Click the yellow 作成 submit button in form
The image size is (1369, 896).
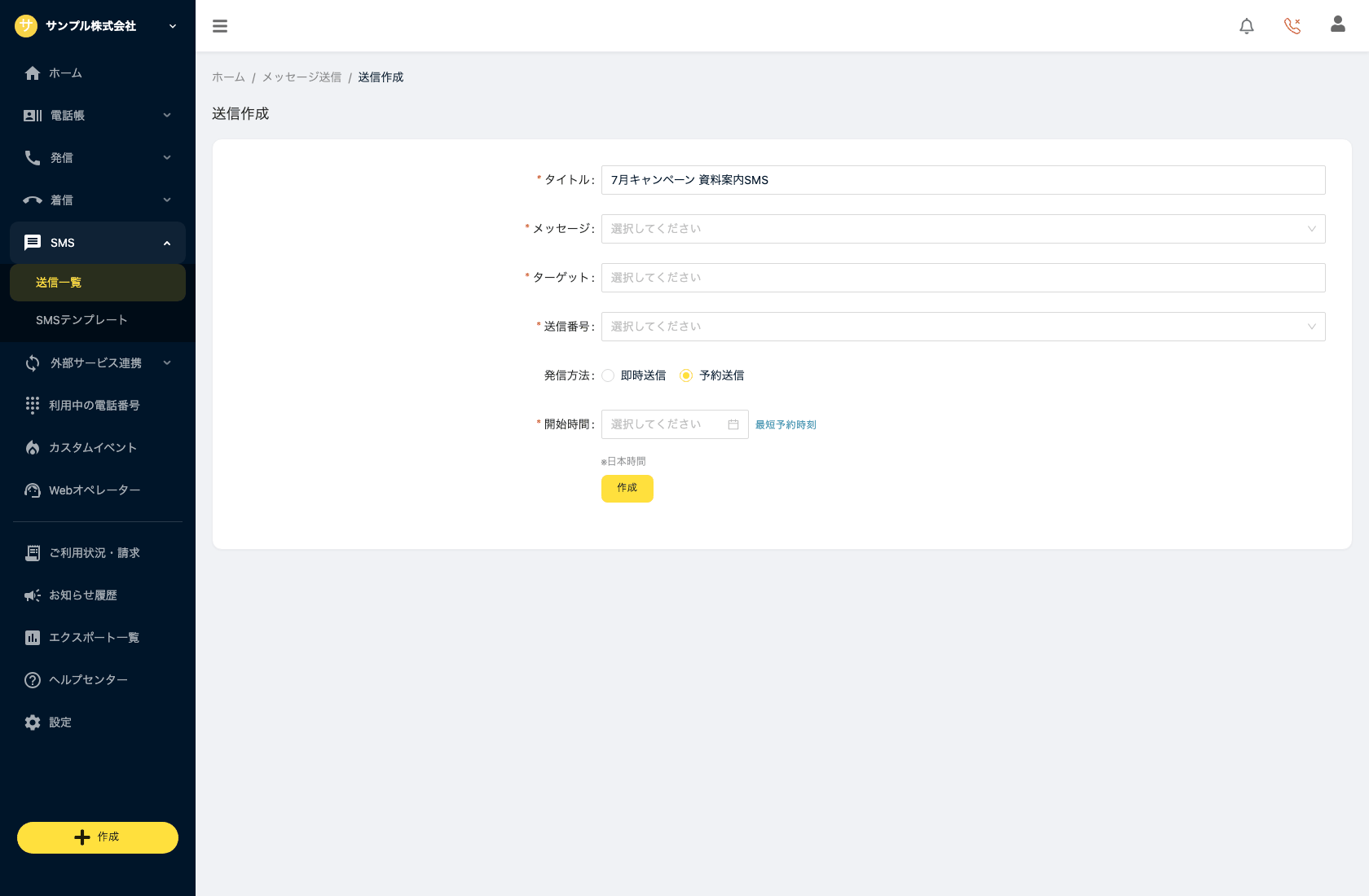627,489
